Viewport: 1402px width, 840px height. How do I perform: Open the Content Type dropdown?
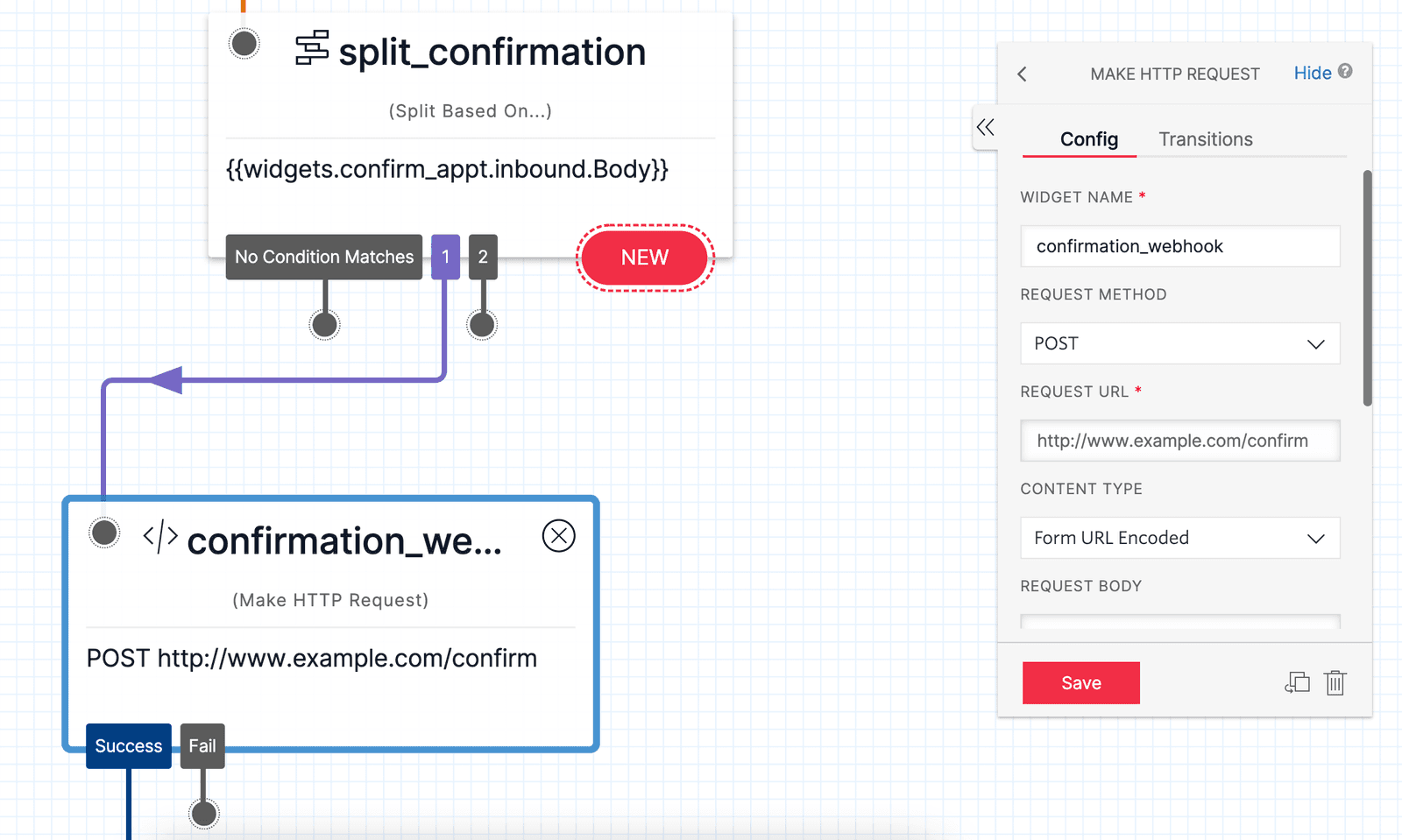(1179, 538)
